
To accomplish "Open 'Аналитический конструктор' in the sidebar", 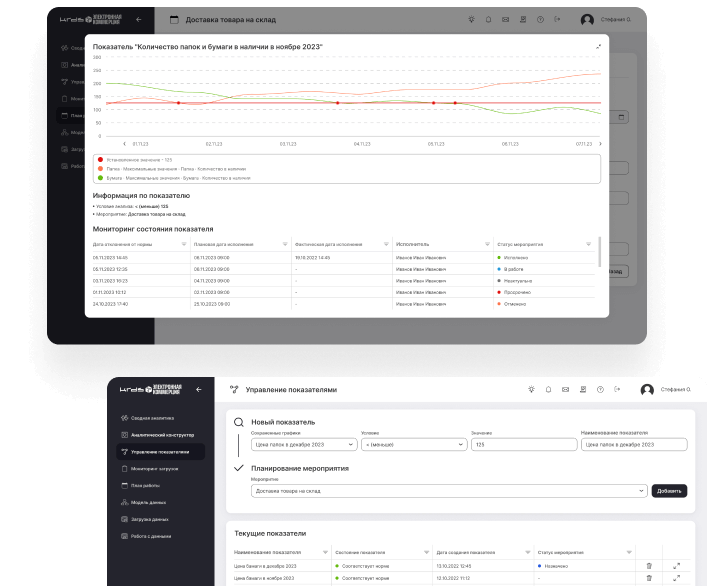I will tap(162, 435).
